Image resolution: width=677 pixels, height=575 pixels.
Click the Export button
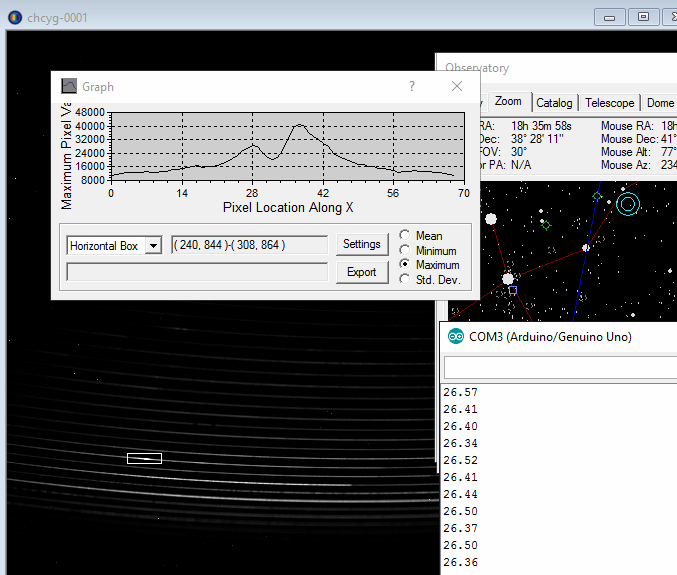[x=361, y=272]
